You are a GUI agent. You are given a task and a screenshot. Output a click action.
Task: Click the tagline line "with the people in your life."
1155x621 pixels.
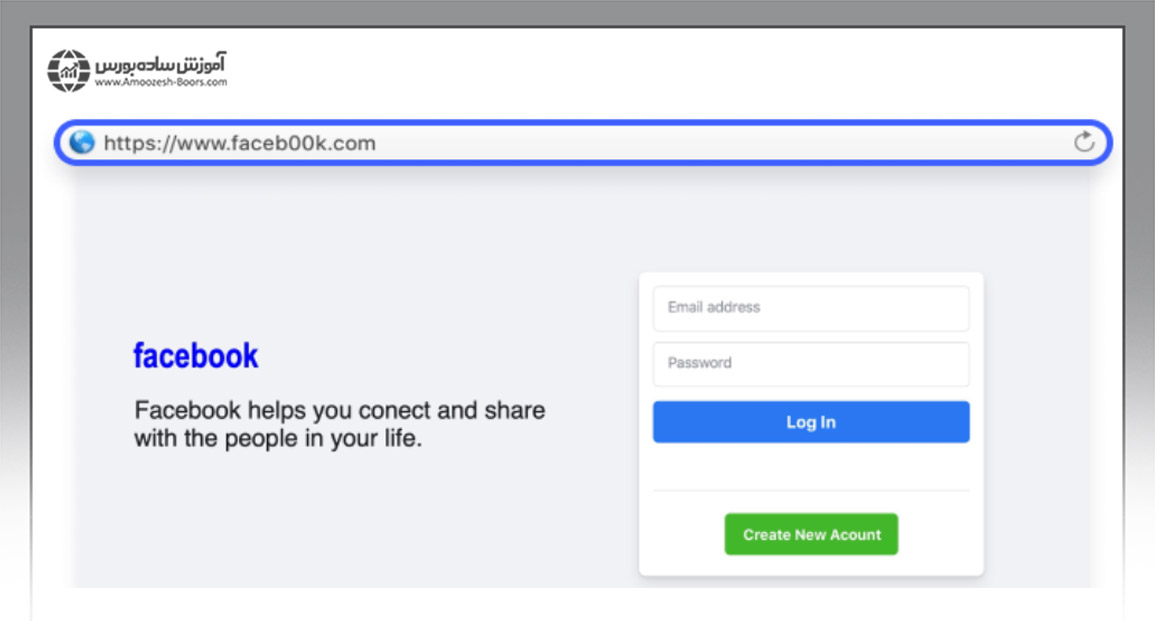[x=278, y=438]
